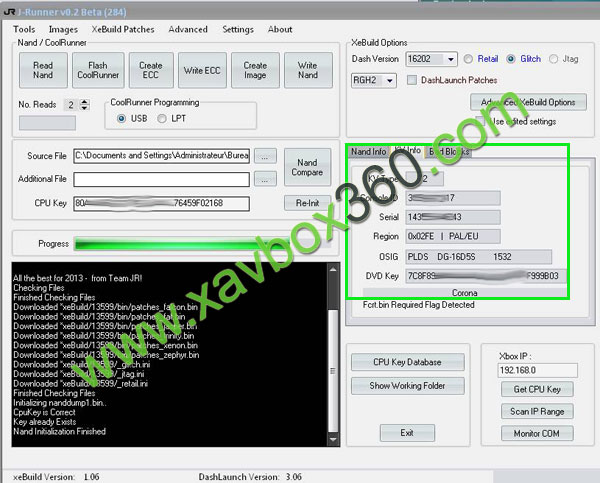600x483 pixels.
Task: Switch to the Bad Blocks tab
Action: pyautogui.click(x=449, y=152)
